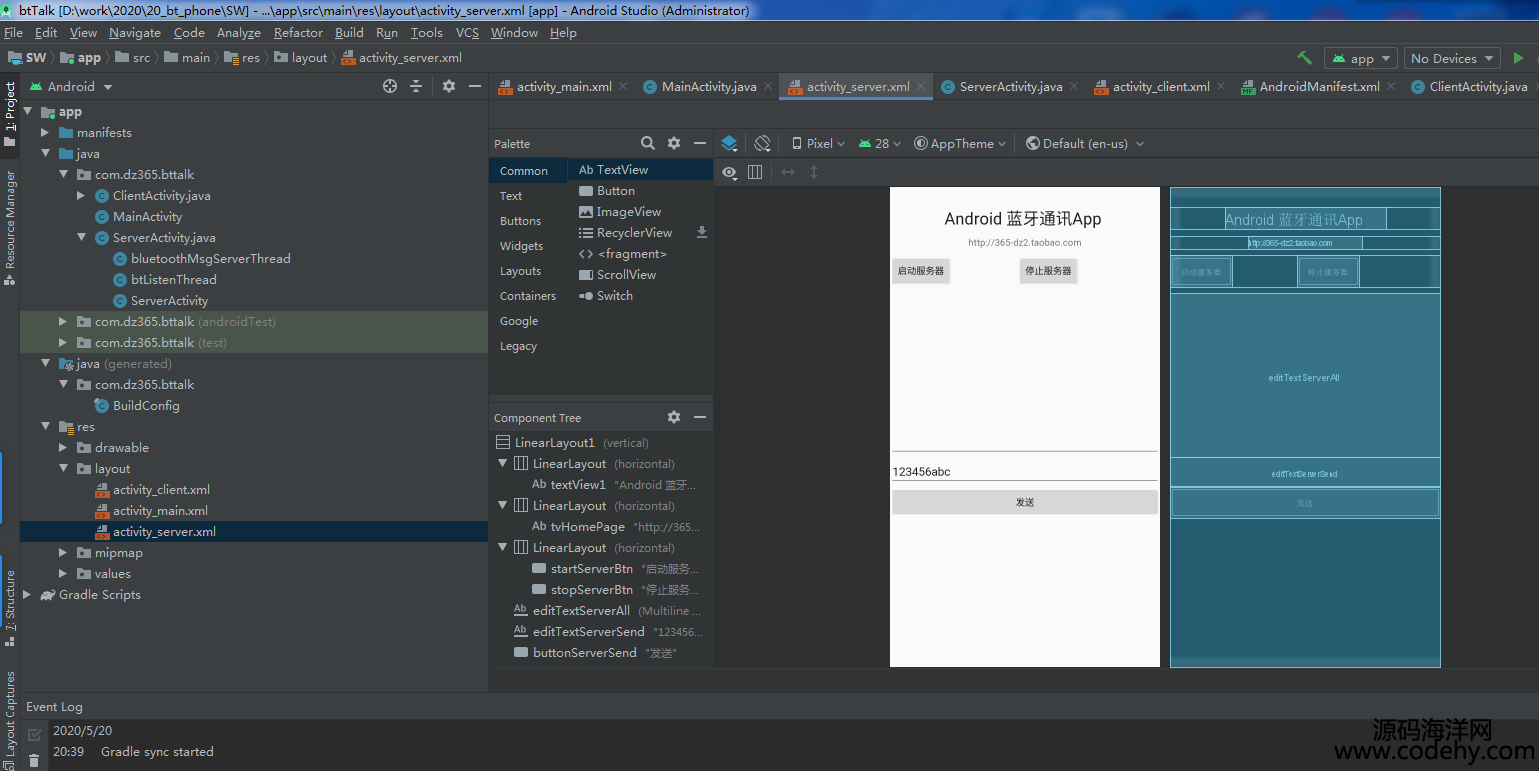The width and height of the screenshot is (1539, 771).
Task: Open the app run configuration dropdown
Action: click(1361, 58)
